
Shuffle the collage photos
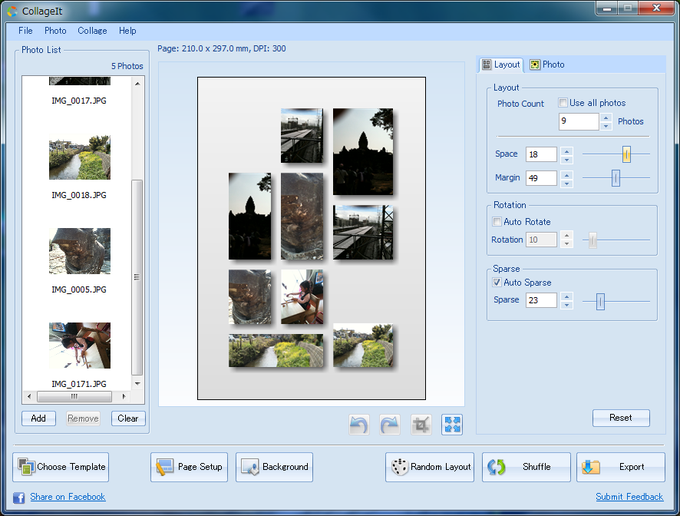coord(526,467)
